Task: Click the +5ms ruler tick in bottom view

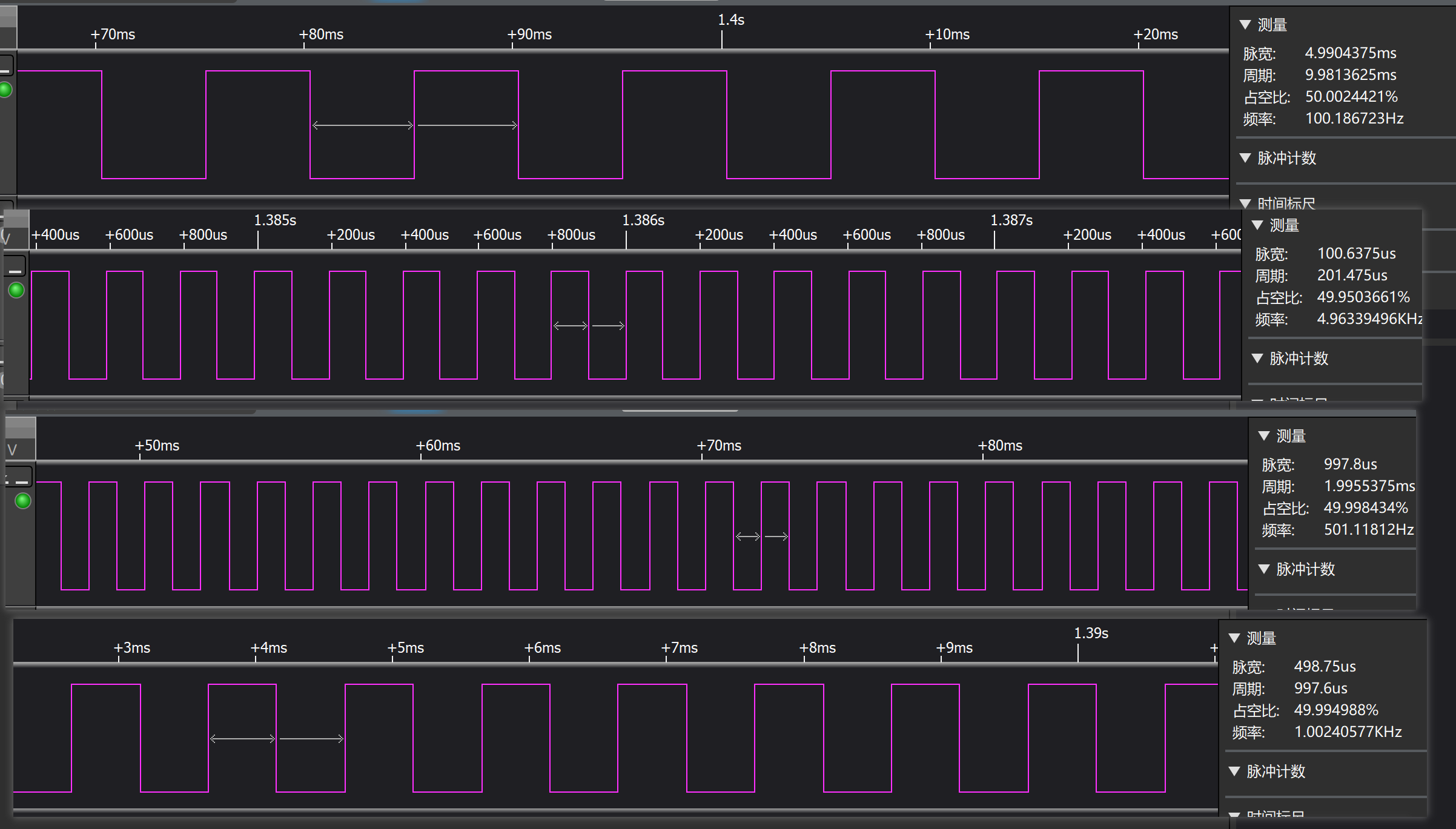Action: tap(406, 648)
